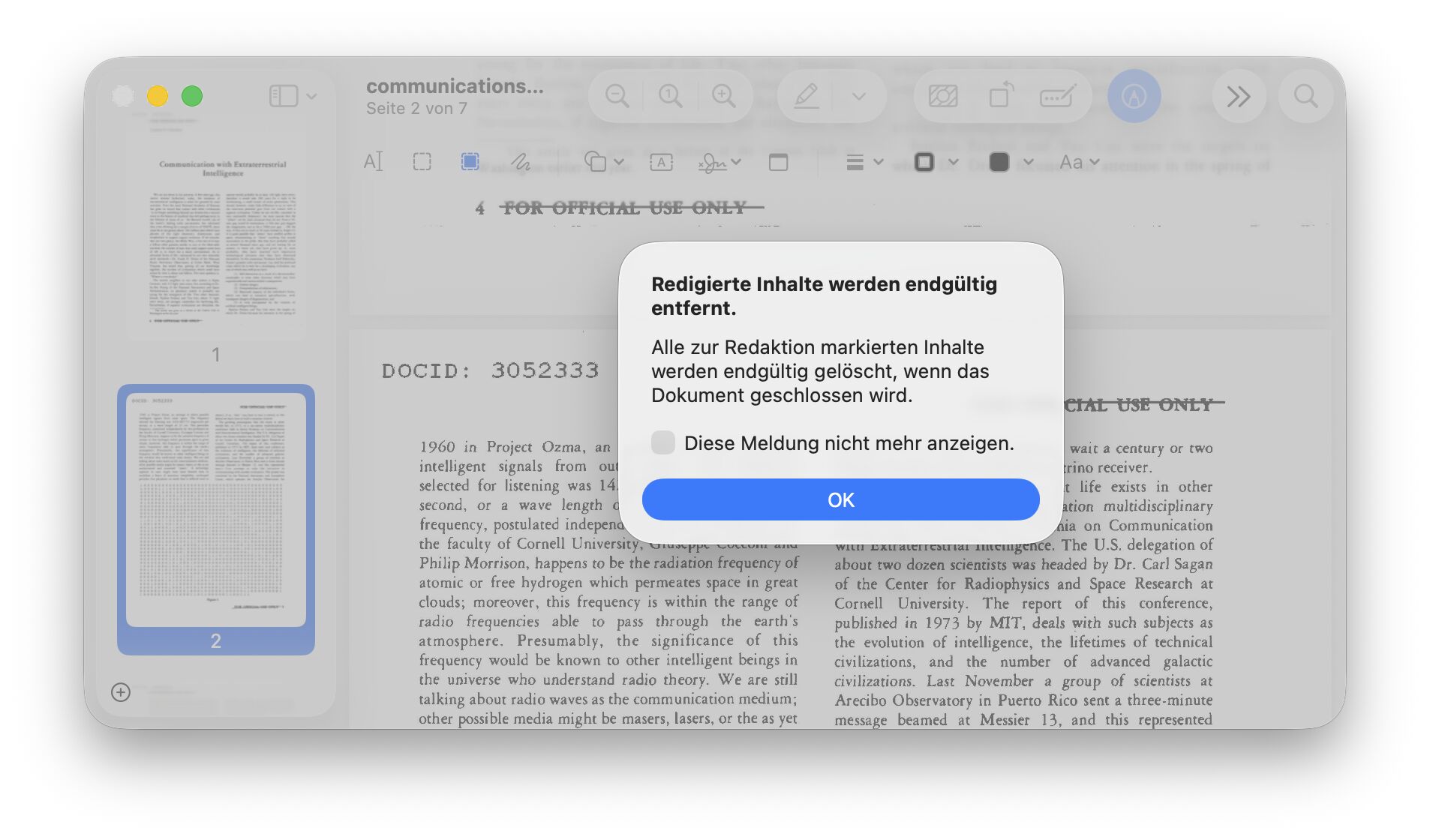Viewport: 1430px width, 840px height.
Task: Click the rotate page icon
Action: (1000, 96)
